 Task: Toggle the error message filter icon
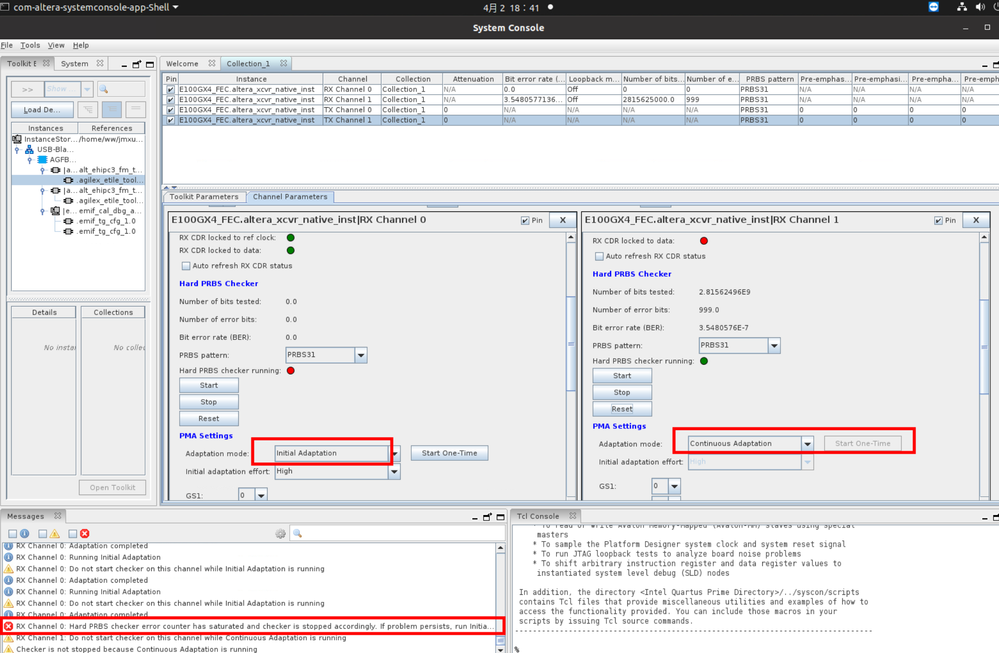point(85,534)
